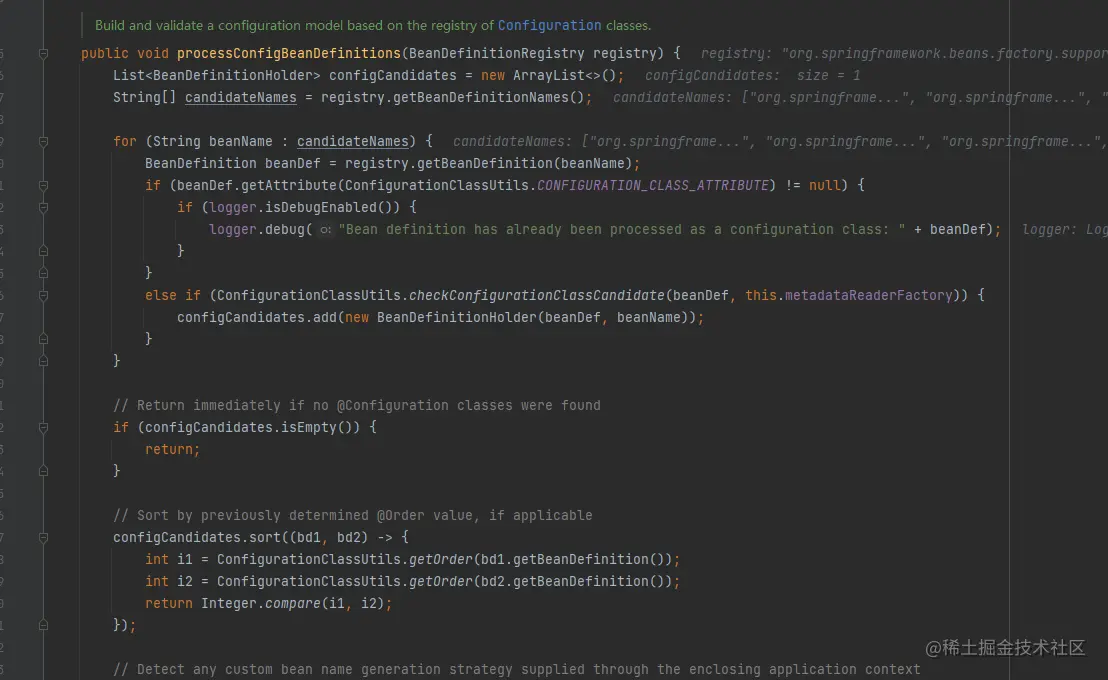Collapse the else if checkConfigurationClassCandidate block
Screen dimensions: 1108x680
click(x=43, y=295)
